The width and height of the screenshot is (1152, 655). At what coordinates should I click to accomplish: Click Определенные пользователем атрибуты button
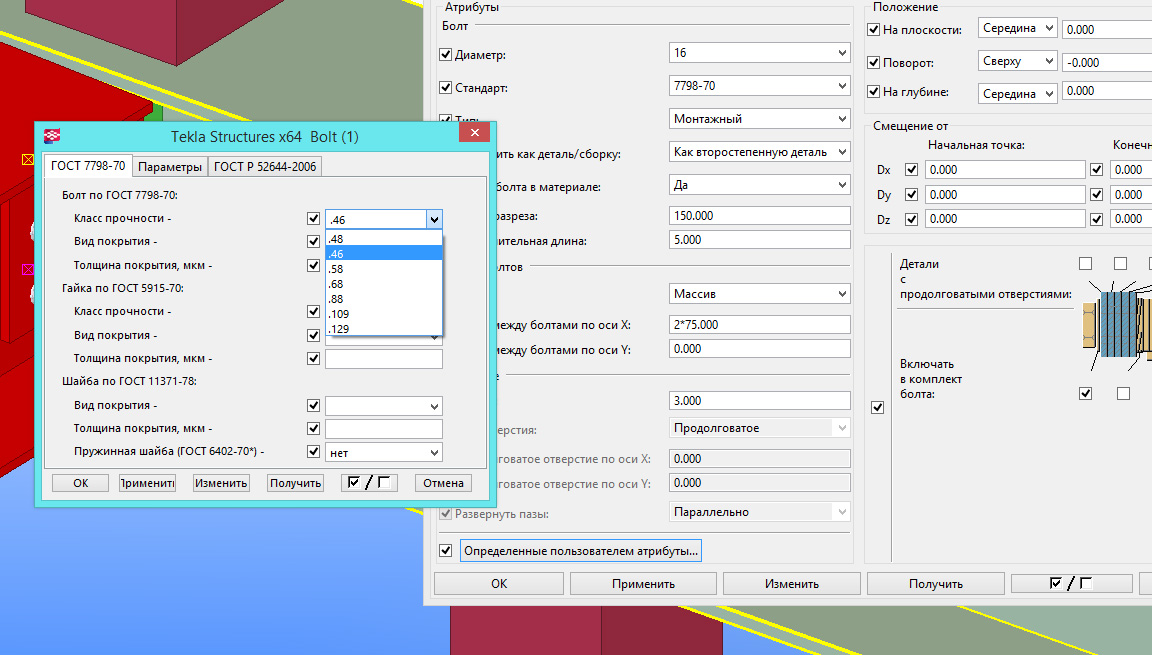tap(581, 550)
